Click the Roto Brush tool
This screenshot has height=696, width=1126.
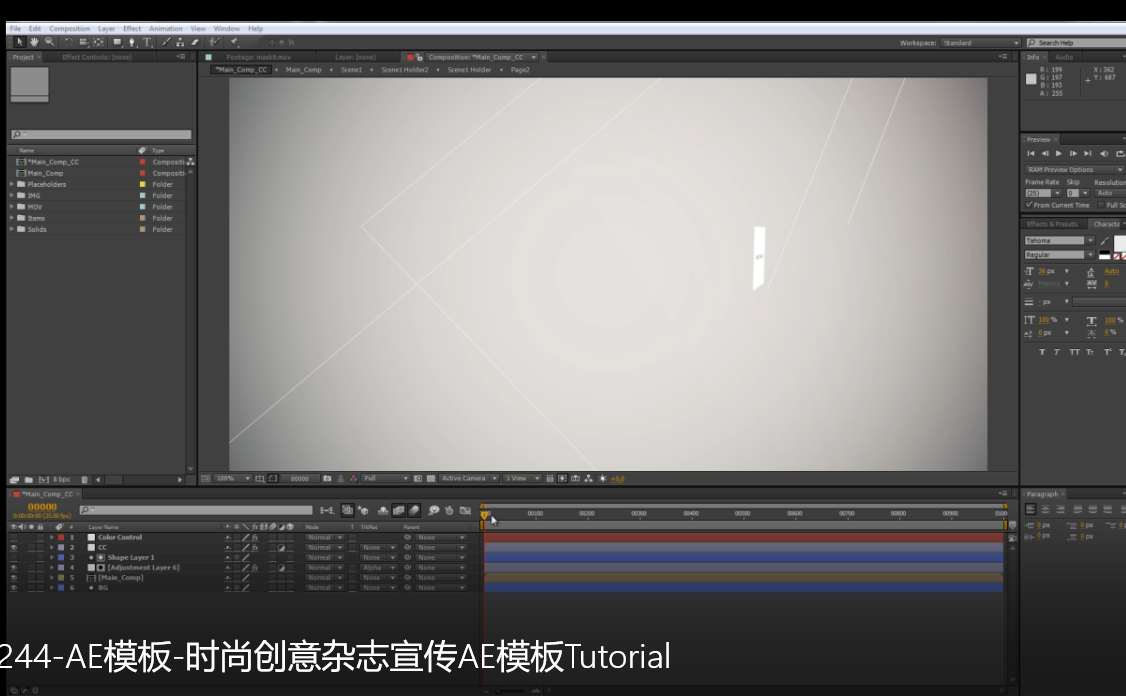[214, 42]
